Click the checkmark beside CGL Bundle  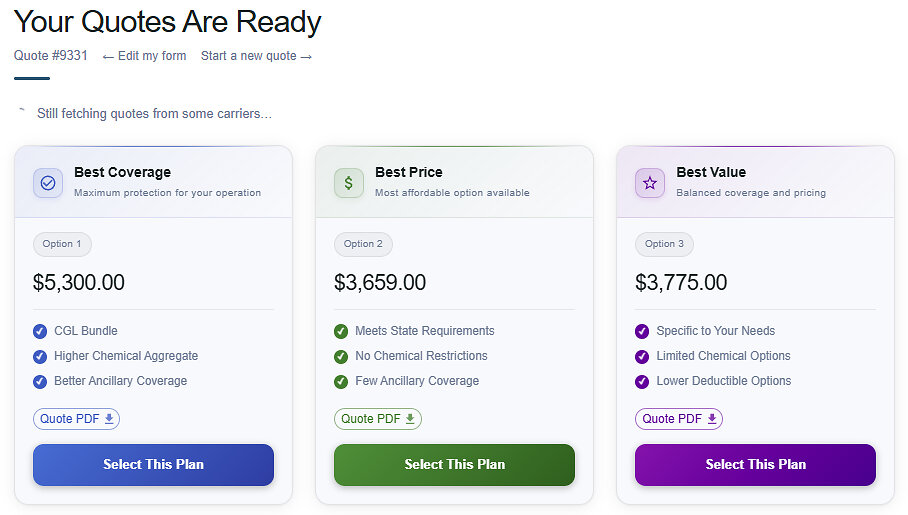coord(40,331)
